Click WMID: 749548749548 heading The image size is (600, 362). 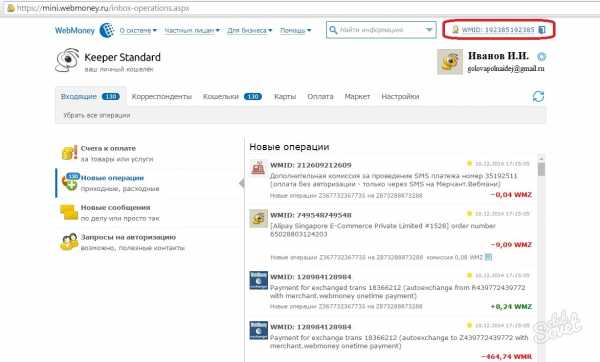pos(311,215)
